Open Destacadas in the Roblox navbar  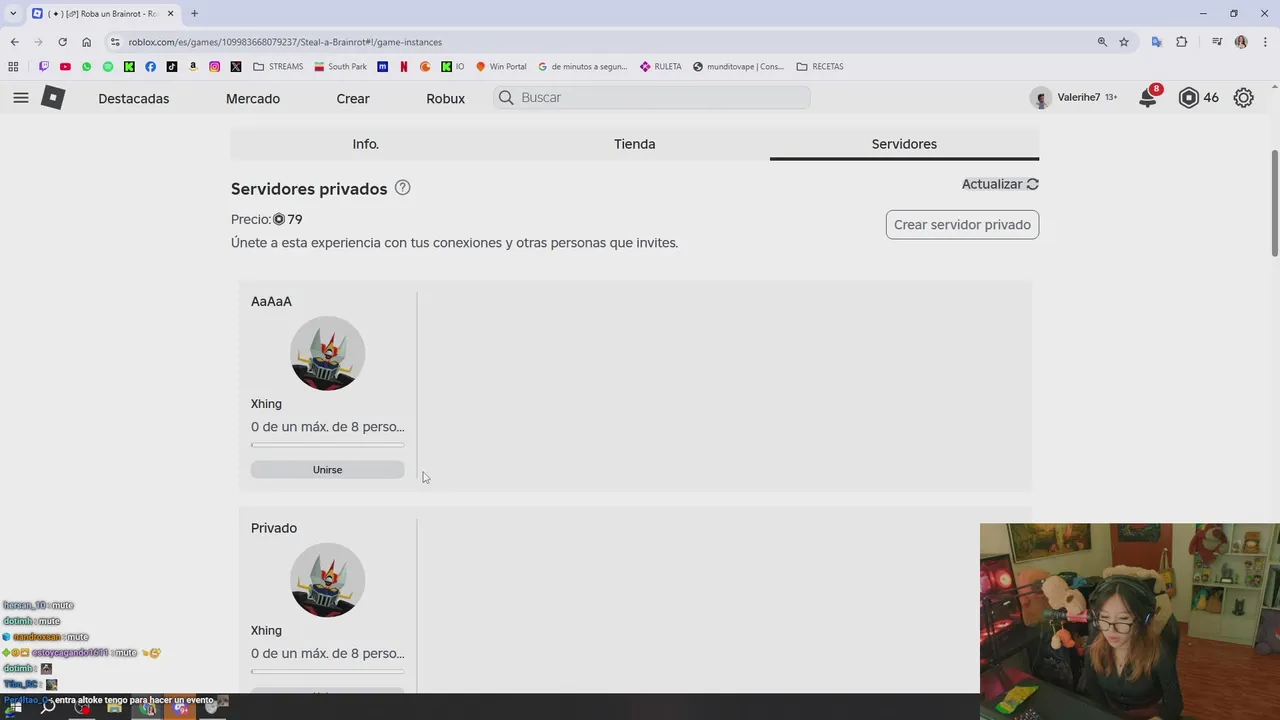(133, 98)
